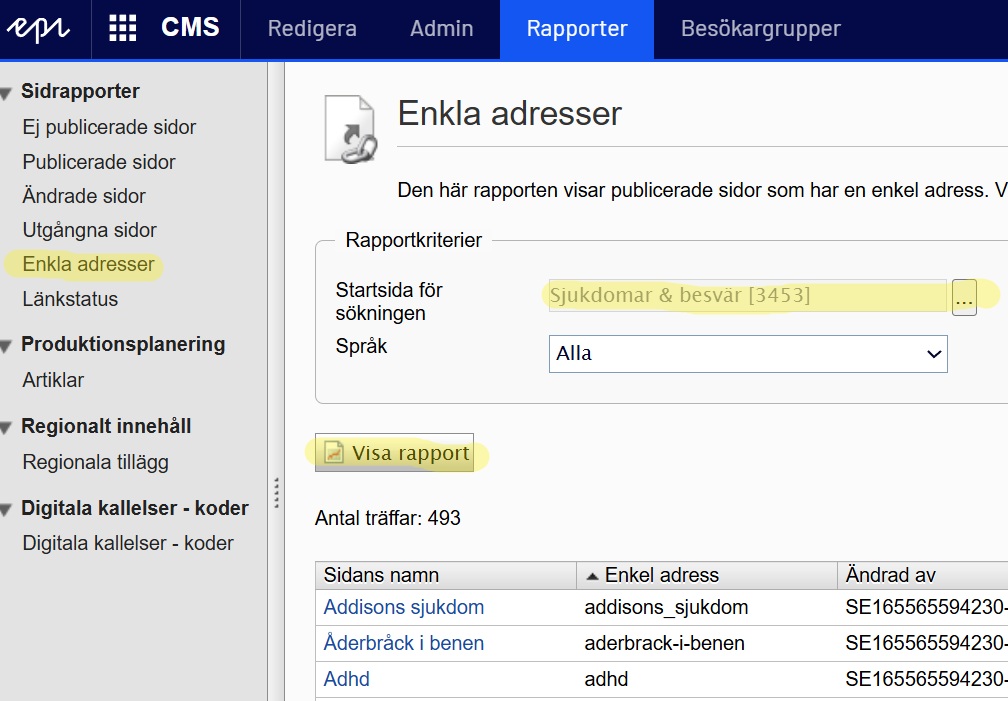Viewport: 1008px width, 701px height.
Task: Collapse the Produktionsplanering section
Action: click(8, 346)
